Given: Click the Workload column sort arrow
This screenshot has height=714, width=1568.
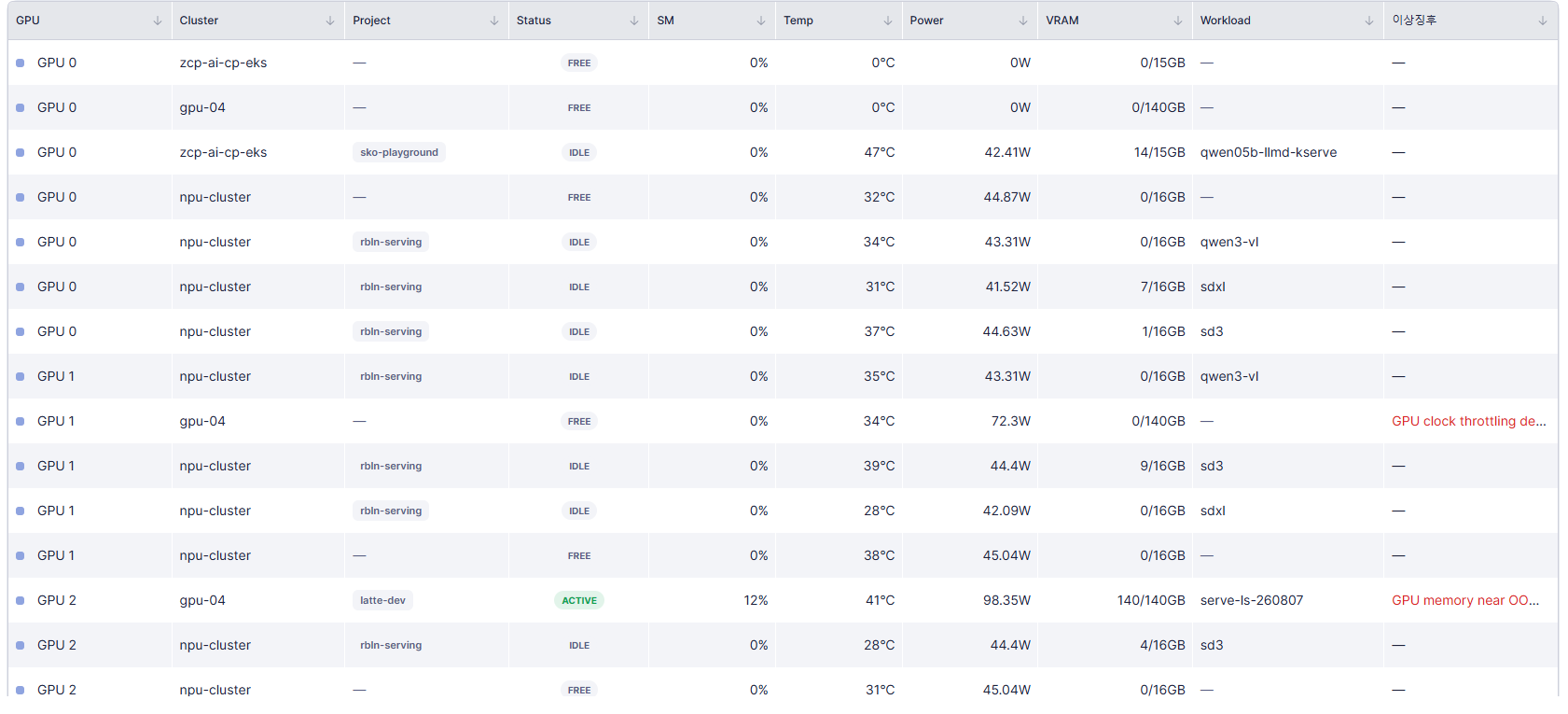Looking at the screenshot, I should point(1369,21).
